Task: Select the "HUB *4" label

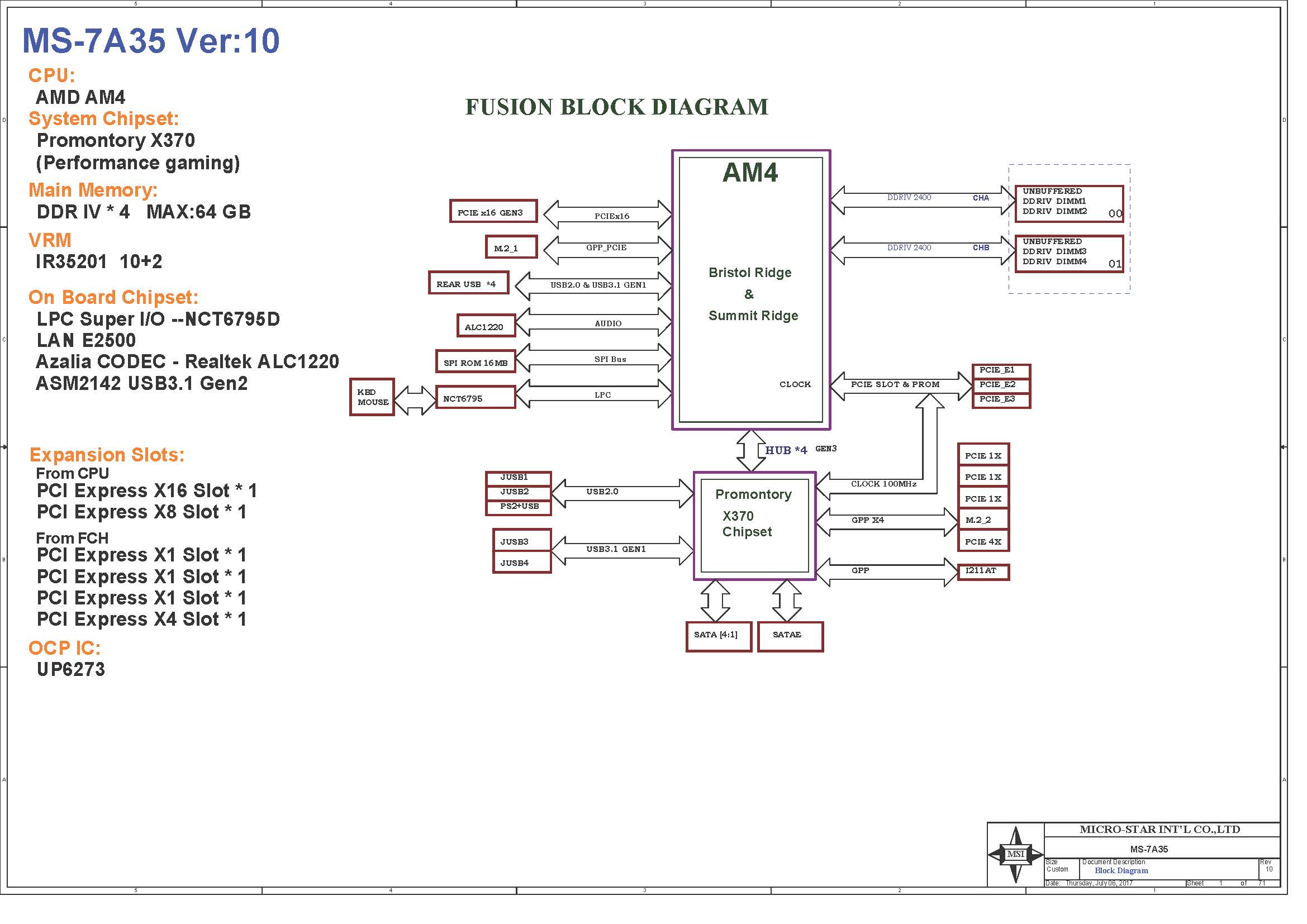Action: [x=786, y=450]
